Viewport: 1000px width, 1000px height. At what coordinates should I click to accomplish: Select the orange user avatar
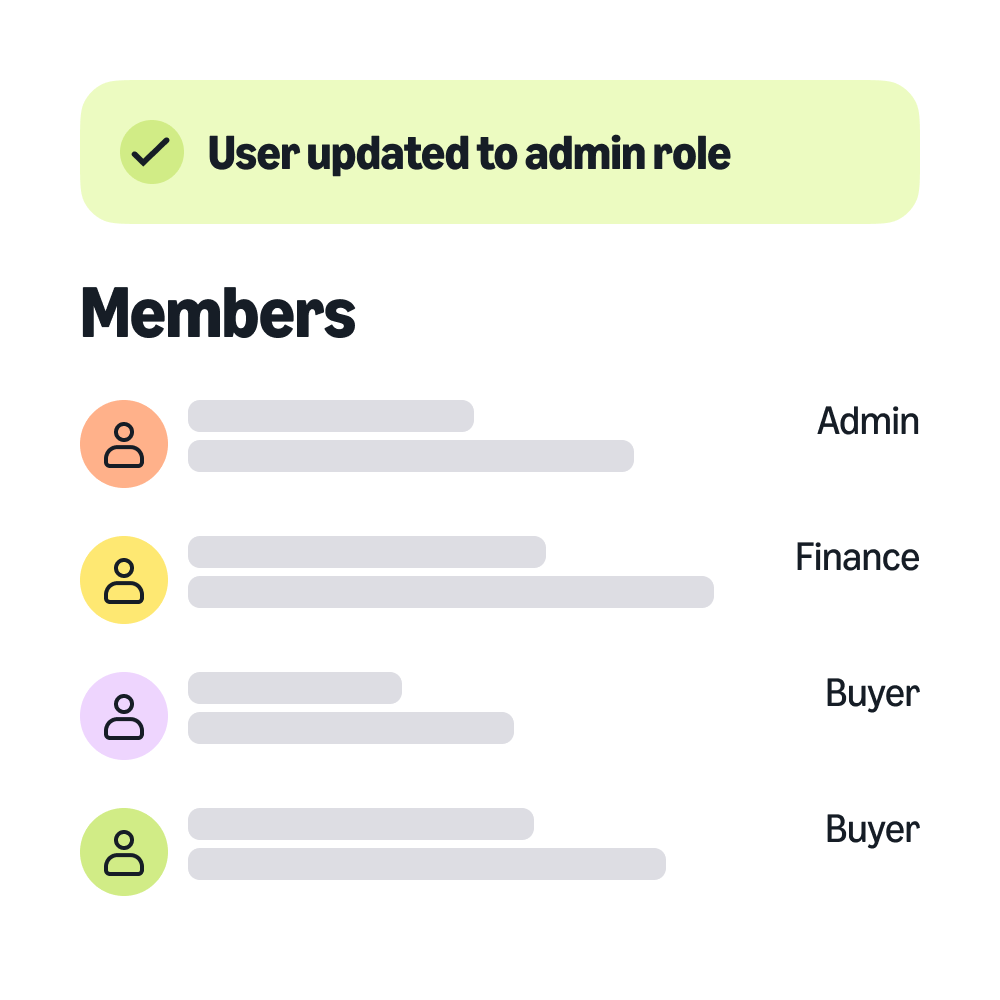124,444
